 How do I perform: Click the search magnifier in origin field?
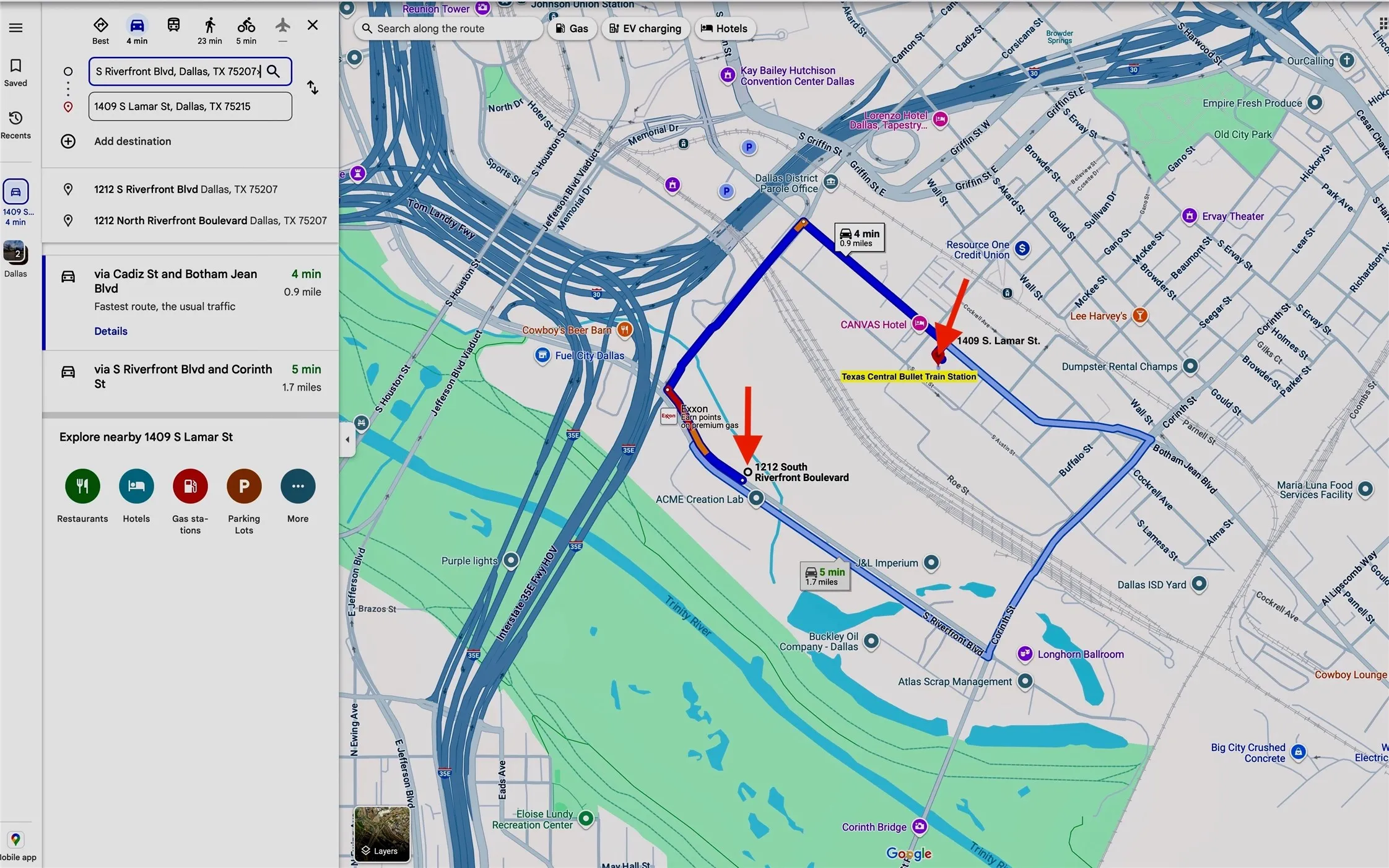(273, 71)
